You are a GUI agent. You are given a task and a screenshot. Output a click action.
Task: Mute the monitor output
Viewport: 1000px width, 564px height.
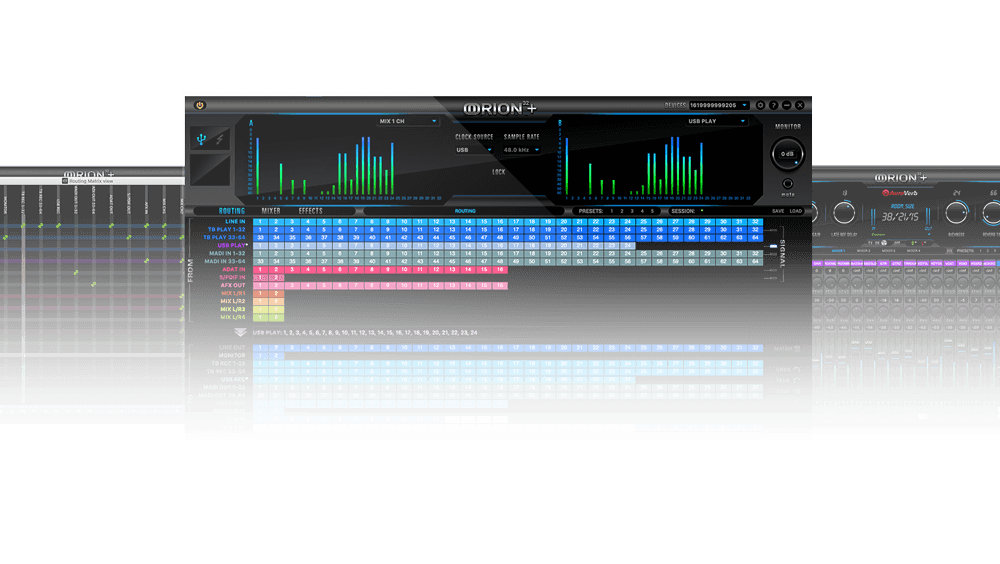pos(788,184)
